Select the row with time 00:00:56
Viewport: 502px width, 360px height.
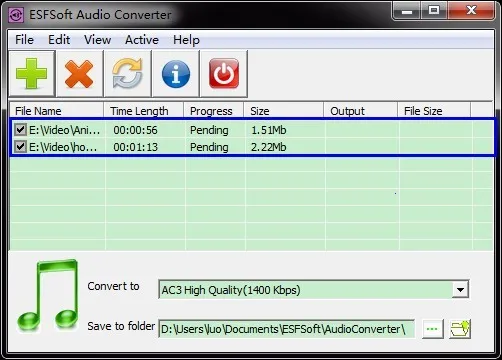click(252, 130)
